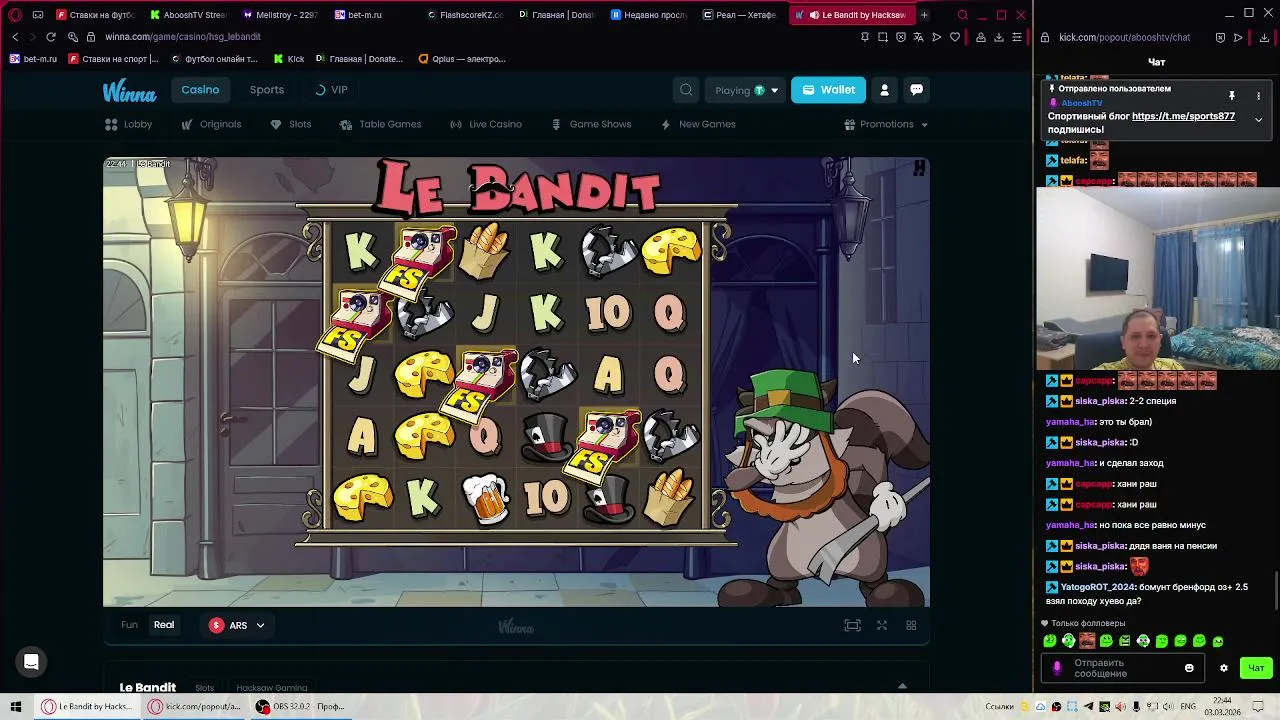Go to Originals section
1280x720 pixels.
coord(211,124)
